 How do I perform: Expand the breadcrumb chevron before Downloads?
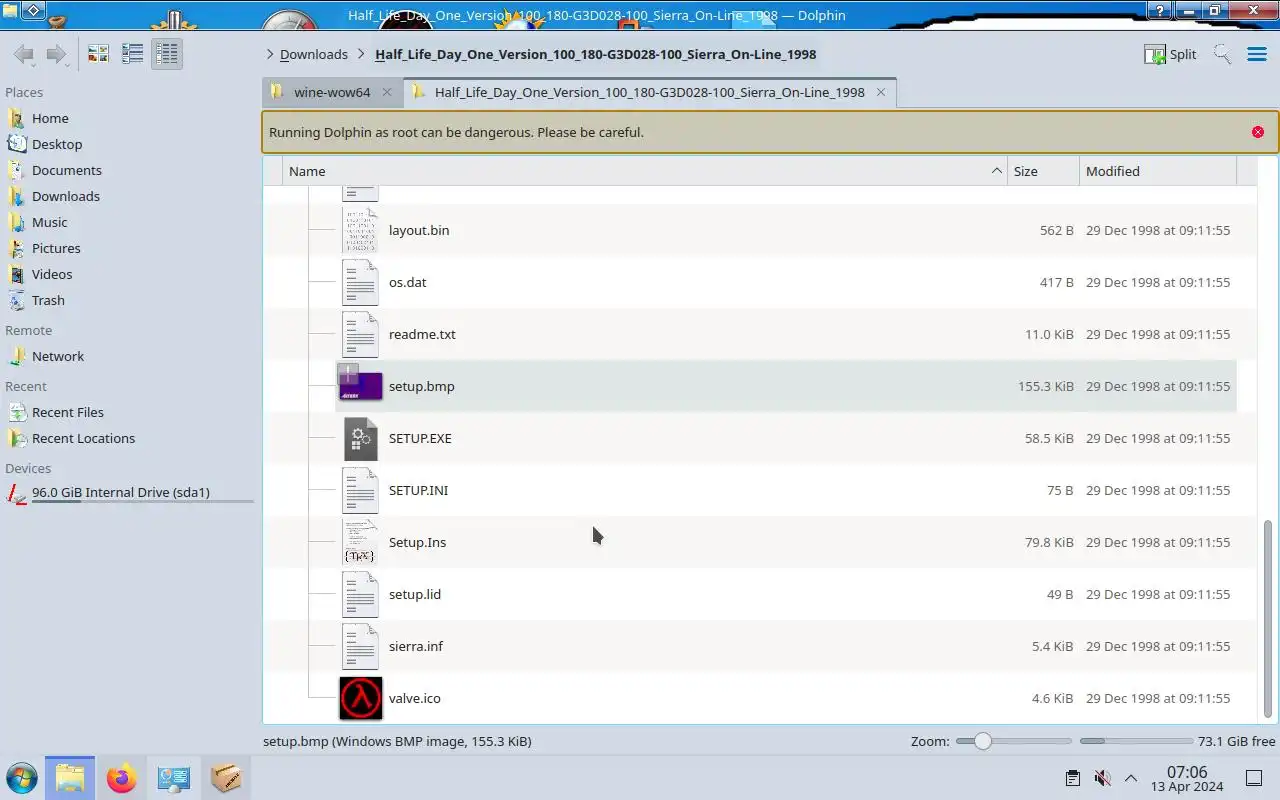tap(270, 54)
